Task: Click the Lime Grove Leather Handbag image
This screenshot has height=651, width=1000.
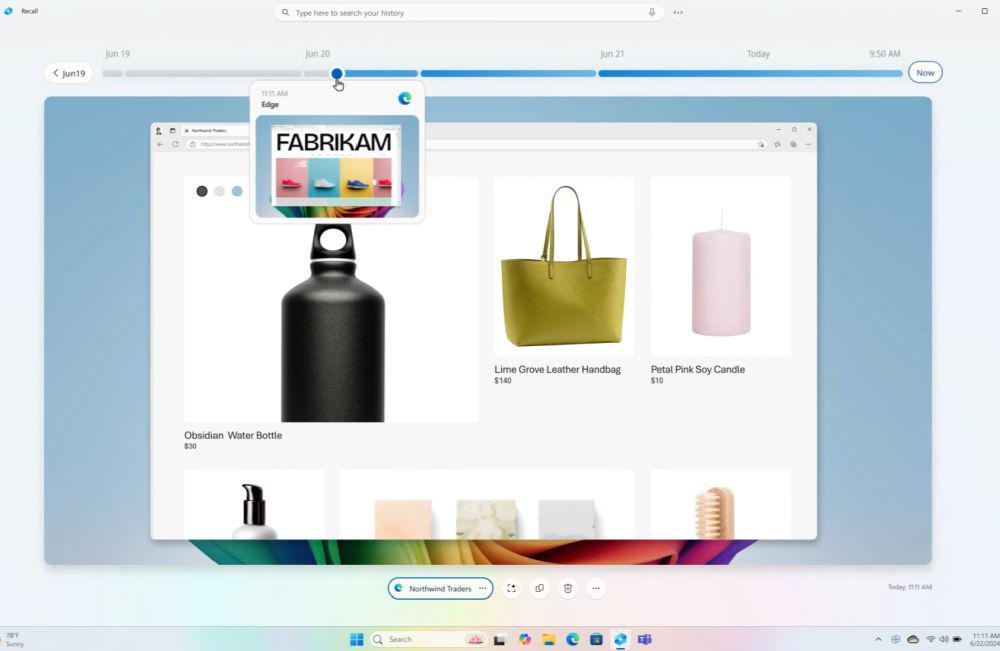Action: 564,267
